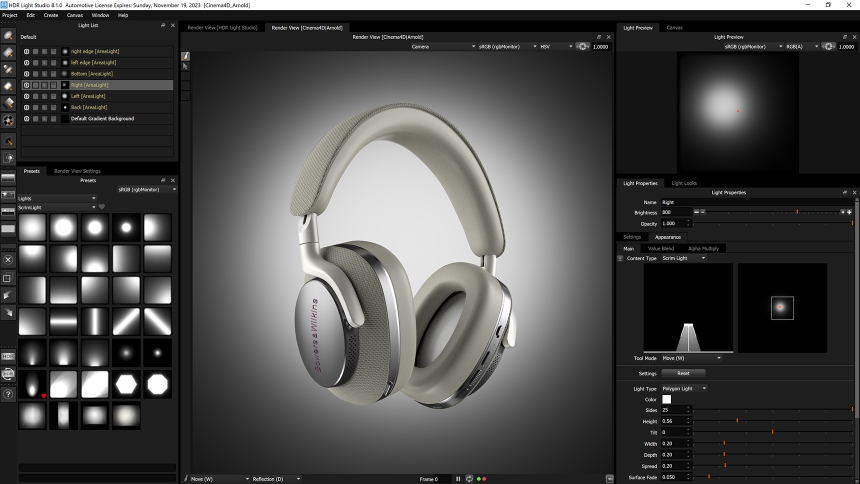Open Reflection (D) mode dropdown at bottom
860x484 pixels.
pyautogui.click(x=276, y=479)
